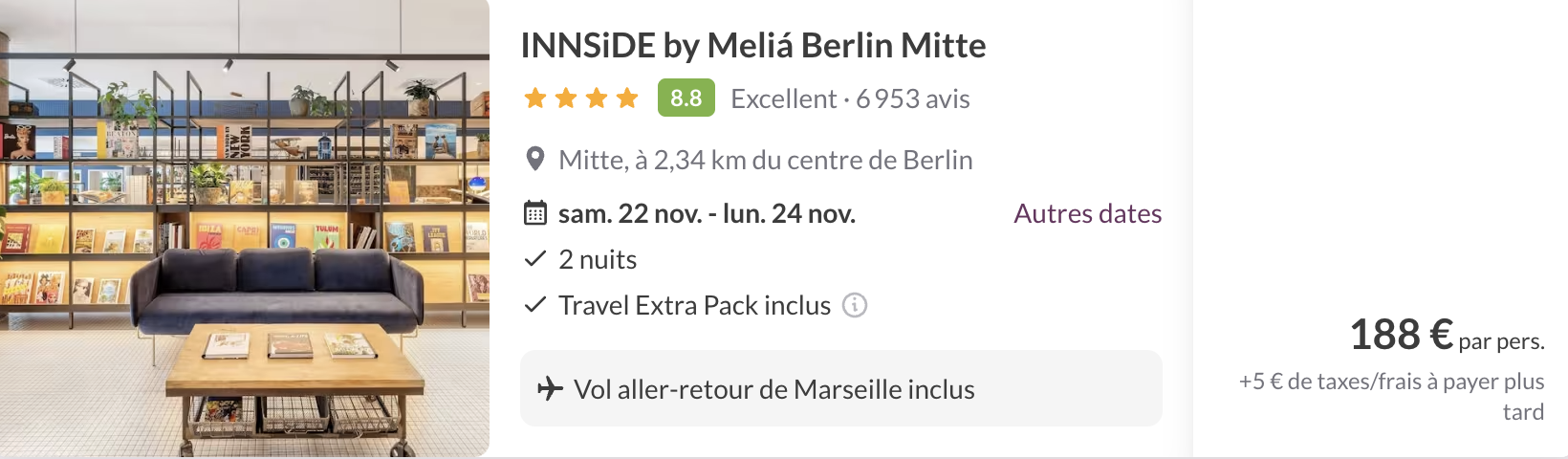Click the Travel Extra Pack inclus label

pyautogui.click(x=694, y=305)
